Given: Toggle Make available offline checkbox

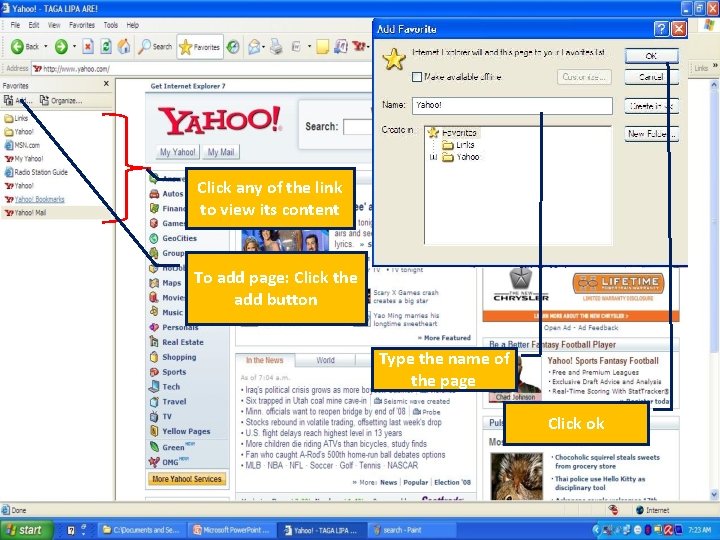Looking at the screenshot, I should click(417, 77).
